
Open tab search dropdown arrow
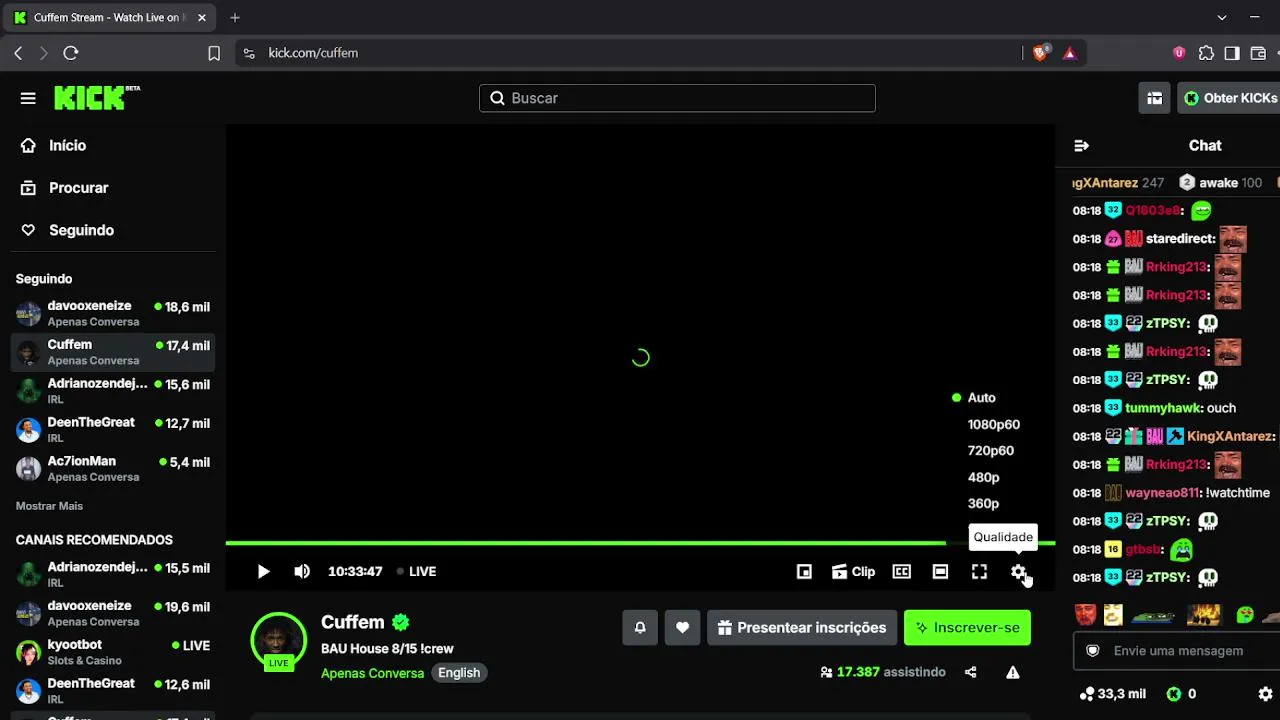point(1222,17)
